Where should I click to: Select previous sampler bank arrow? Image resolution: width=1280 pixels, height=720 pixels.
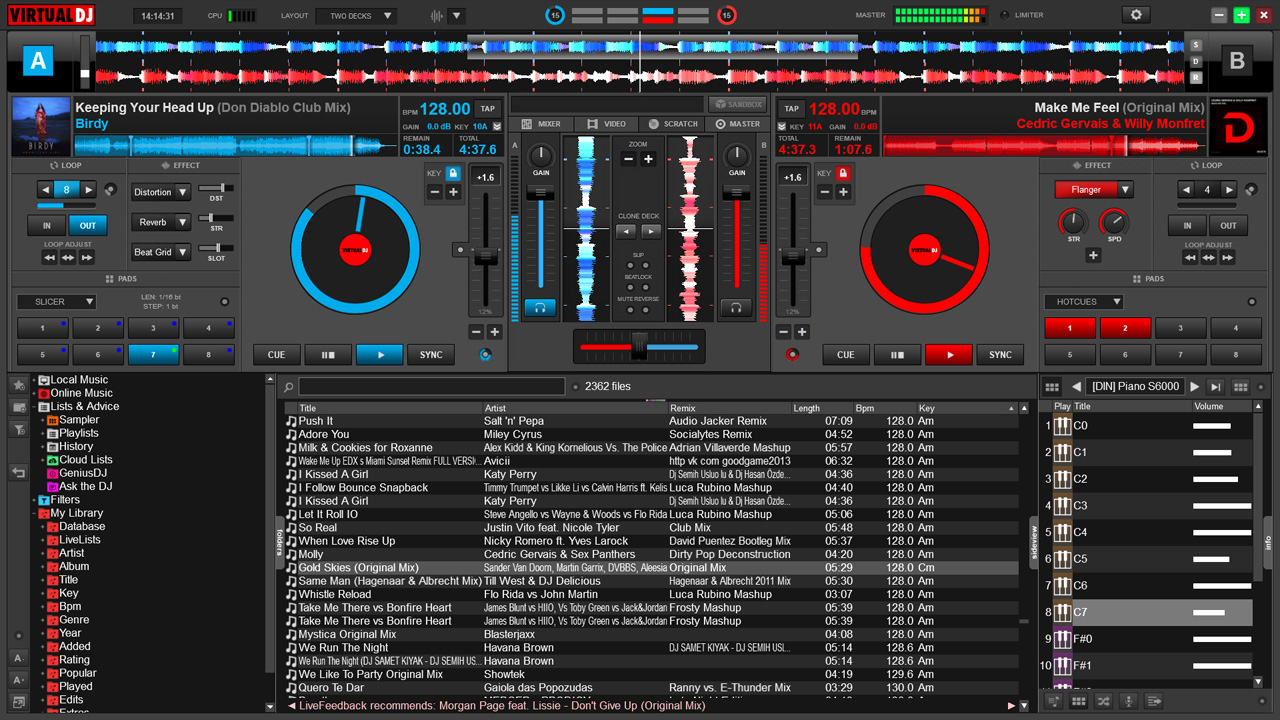(x=1076, y=387)
